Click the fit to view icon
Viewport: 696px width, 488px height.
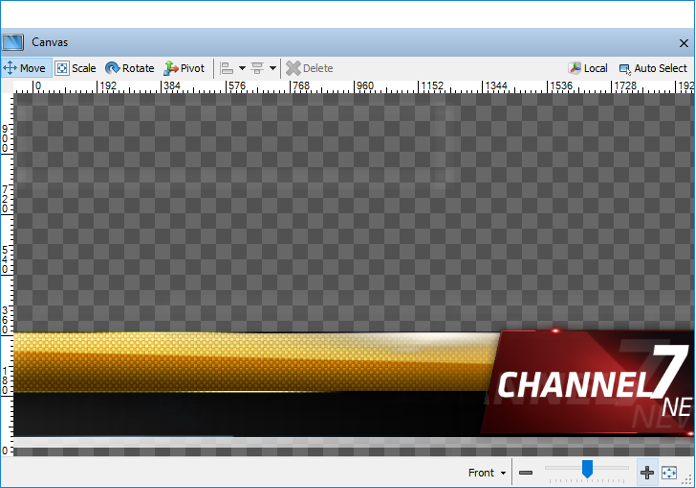click(669, 473)
